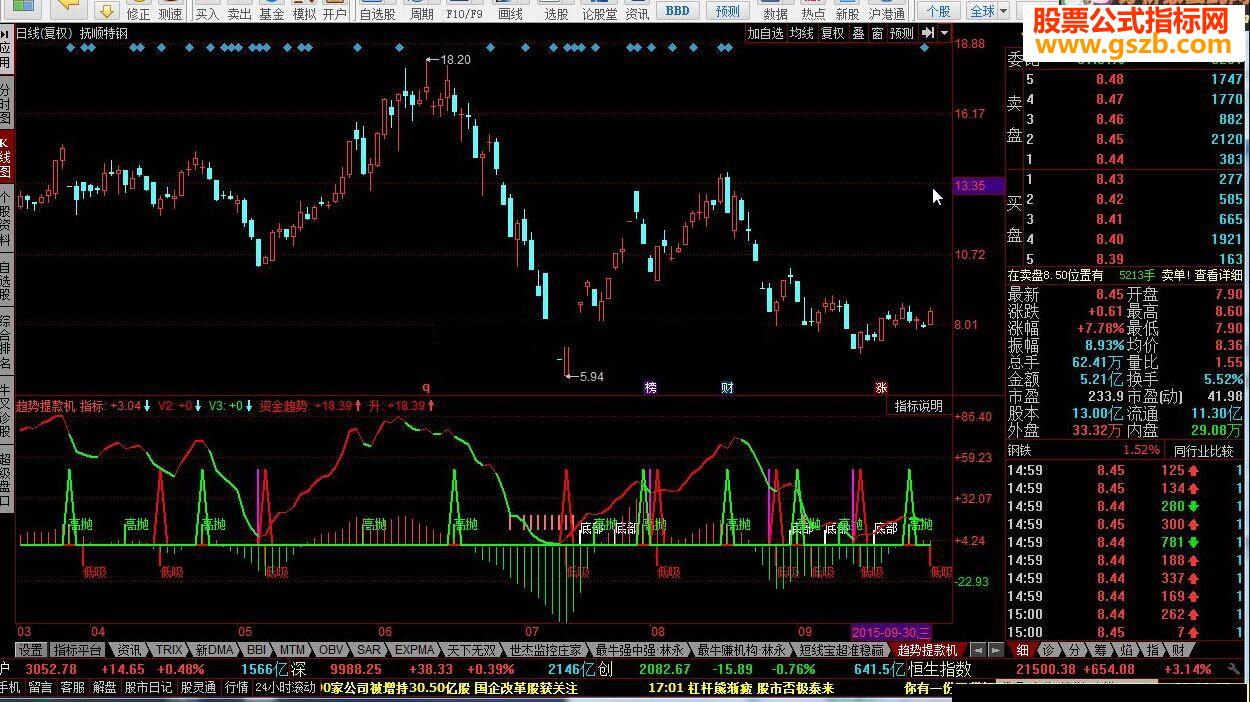Open 自选股 watchlist toolbar button

tap(377, 14)
